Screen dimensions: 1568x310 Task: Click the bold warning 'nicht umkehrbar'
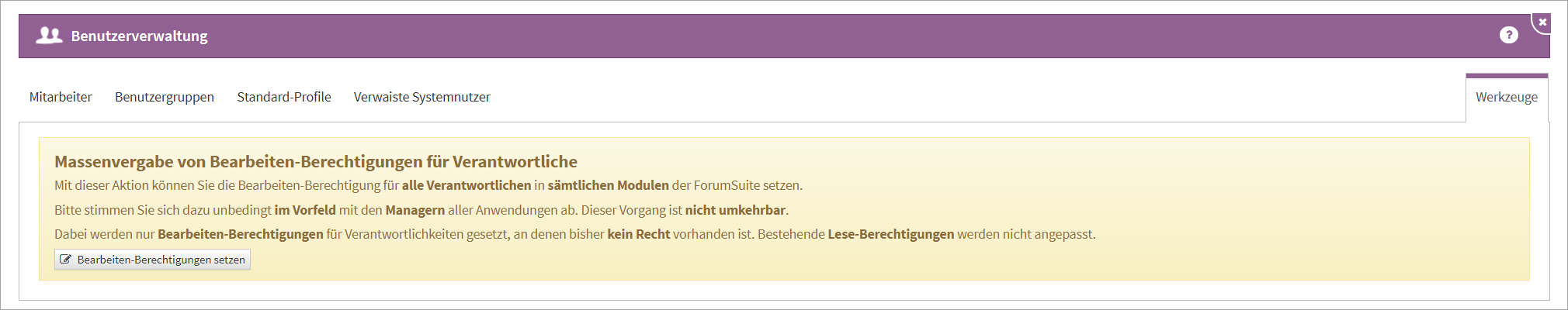click(x=735, y=210)
